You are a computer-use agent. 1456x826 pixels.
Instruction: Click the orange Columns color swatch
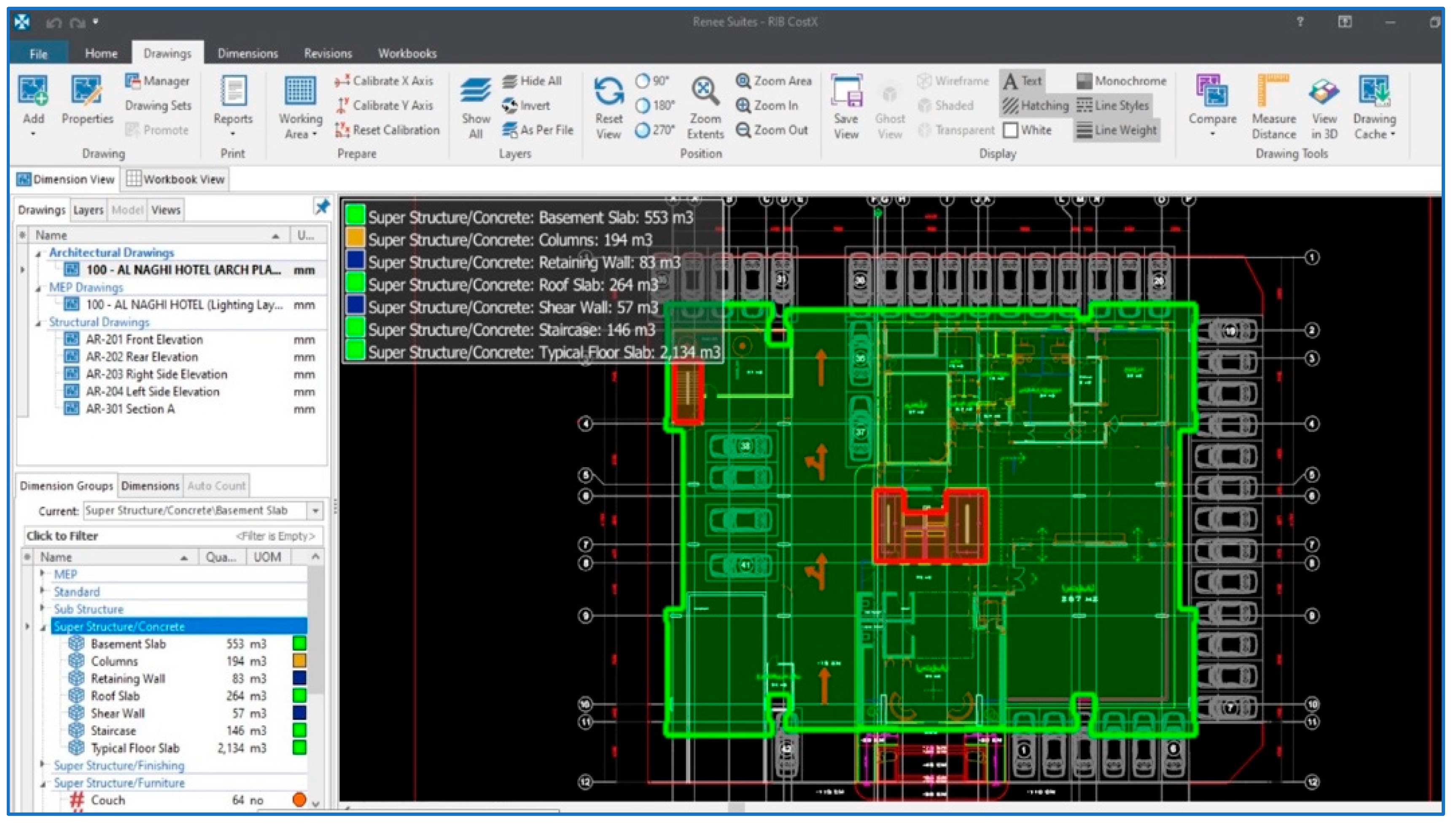[x=299, y=661]
